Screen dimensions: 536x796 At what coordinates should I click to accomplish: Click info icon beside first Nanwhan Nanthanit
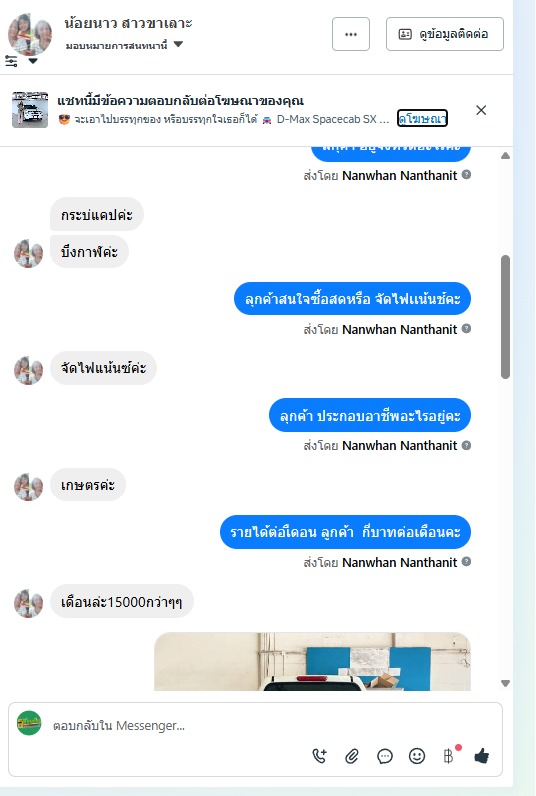pyautogui.click(x=466, y=175)
